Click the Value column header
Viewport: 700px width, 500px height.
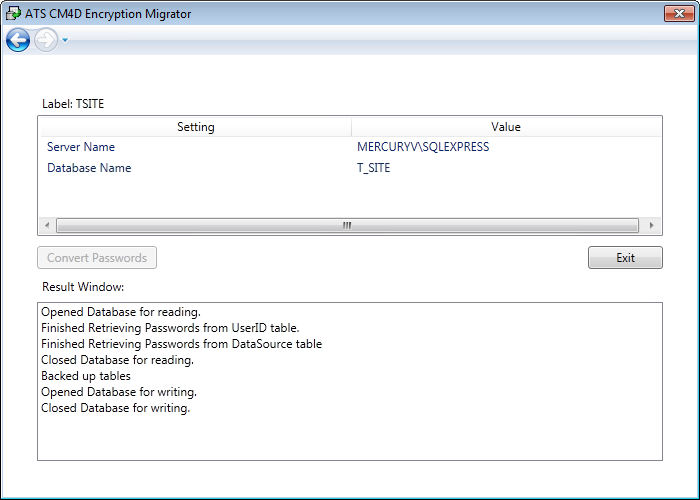(505, 127)
